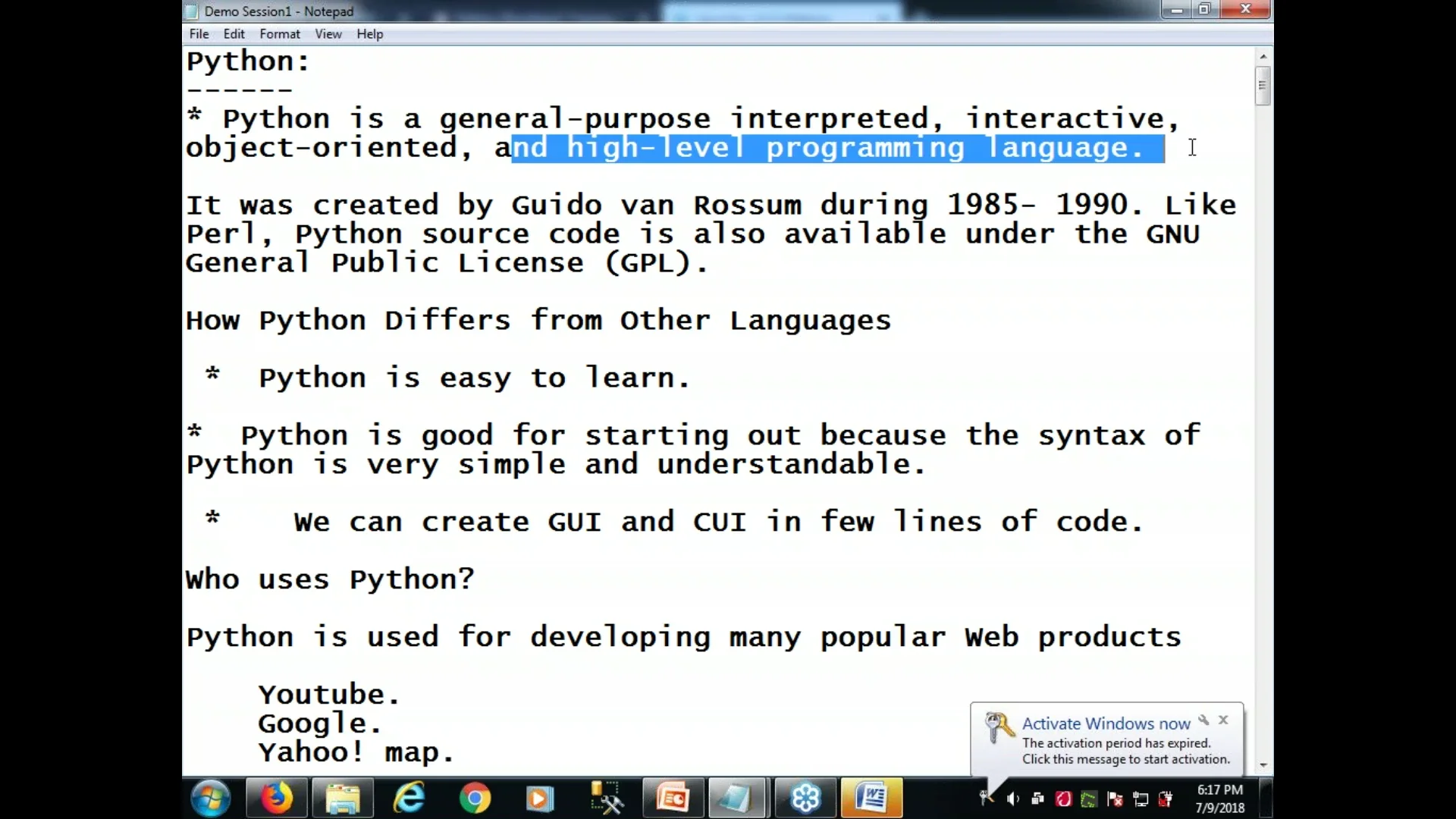Open the blue flower-logo taskbar app
The height and width of the screenshot is (819, 1456).
tap(805, 799)
